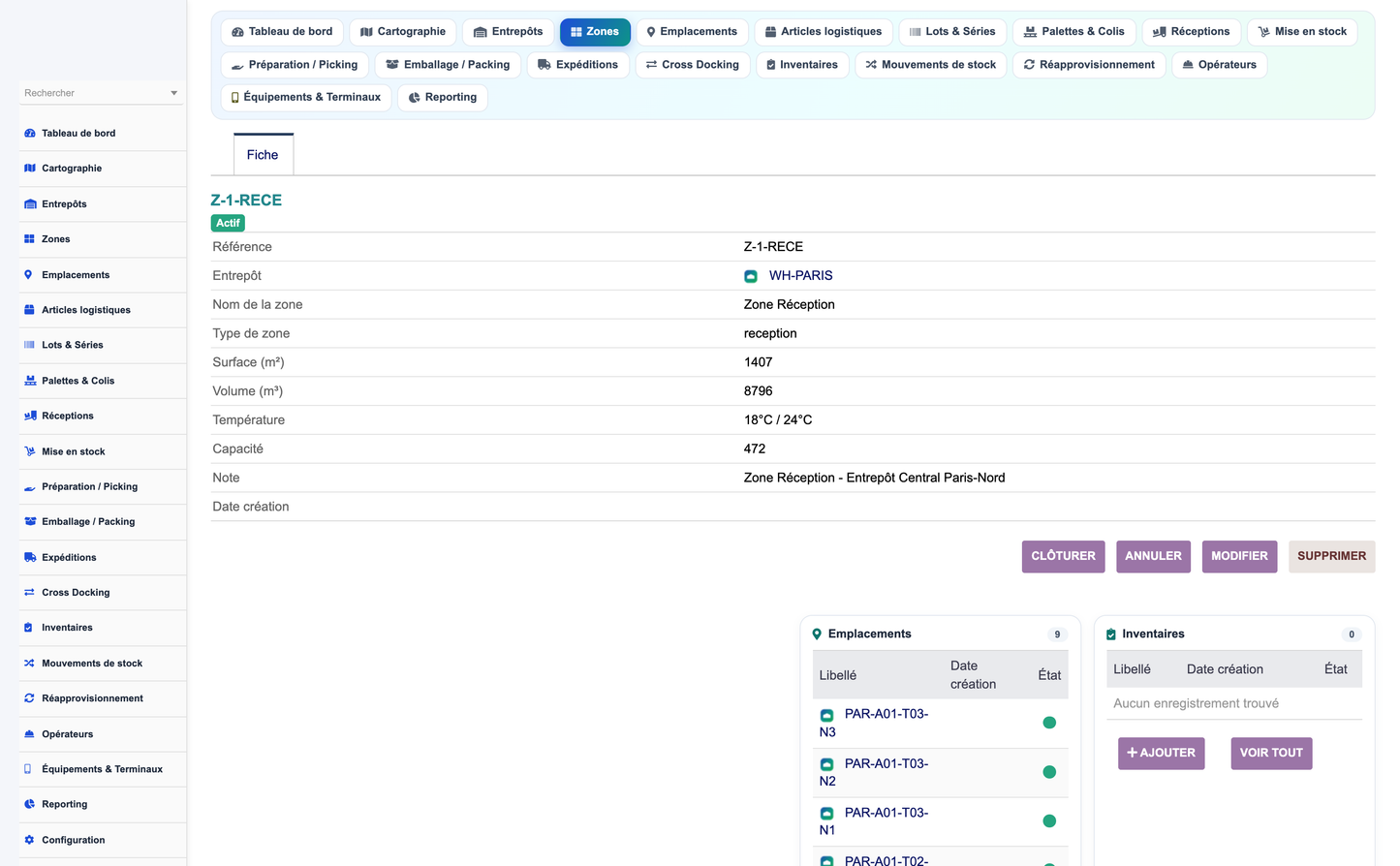Open Articles logistiques in top menu

[824, 32]
